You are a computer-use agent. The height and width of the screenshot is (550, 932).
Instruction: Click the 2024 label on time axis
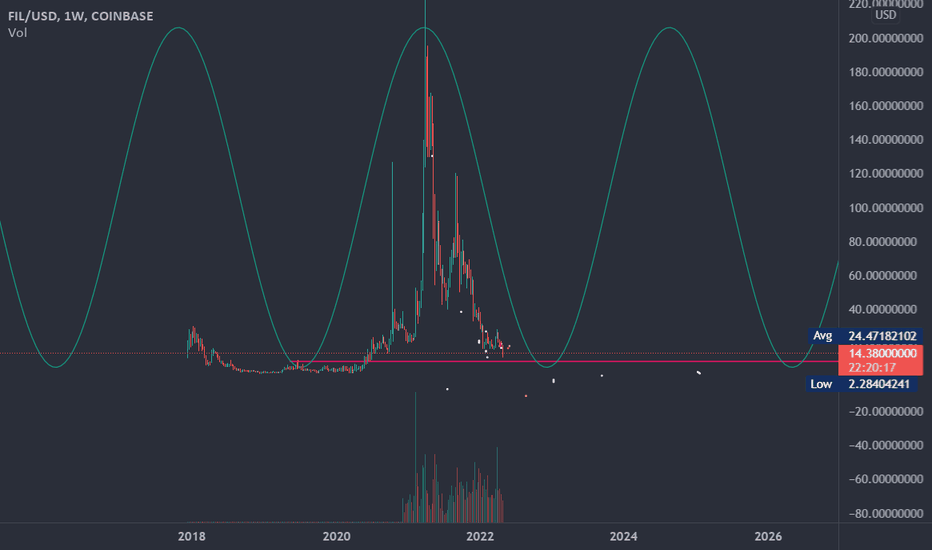coord(624,537)
